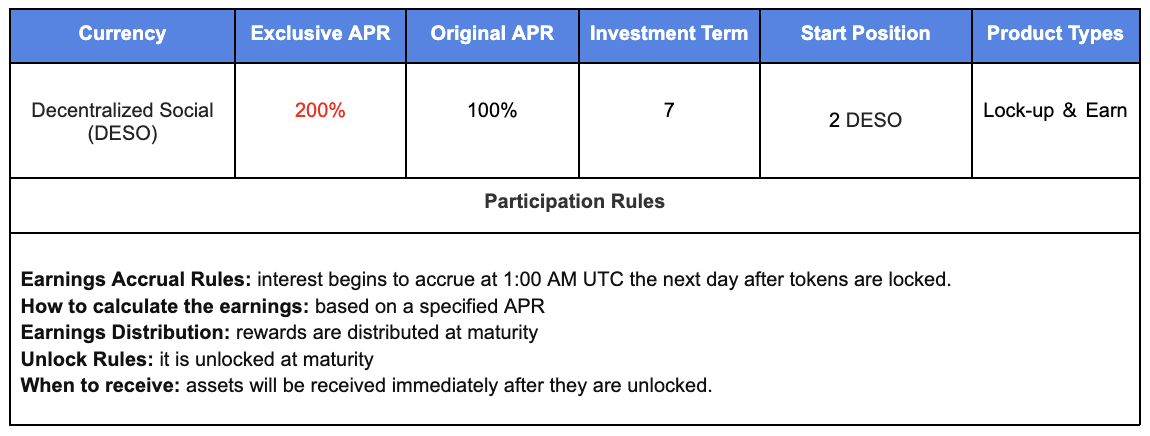Select the Exclusive APR header cell

tap(320, 33)
